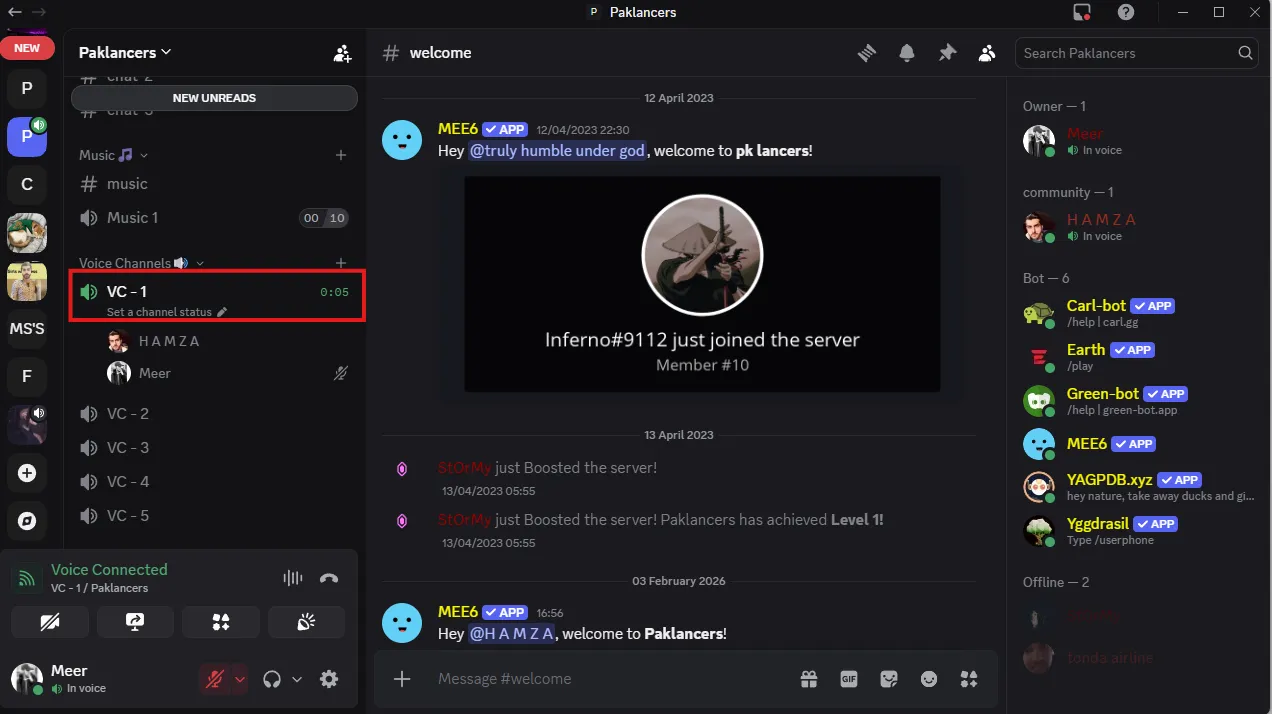The height and width of the screenshot is (714, 1272).
Task: Toggle deafen with the headphones icon
Action: [x=272, y=679]
